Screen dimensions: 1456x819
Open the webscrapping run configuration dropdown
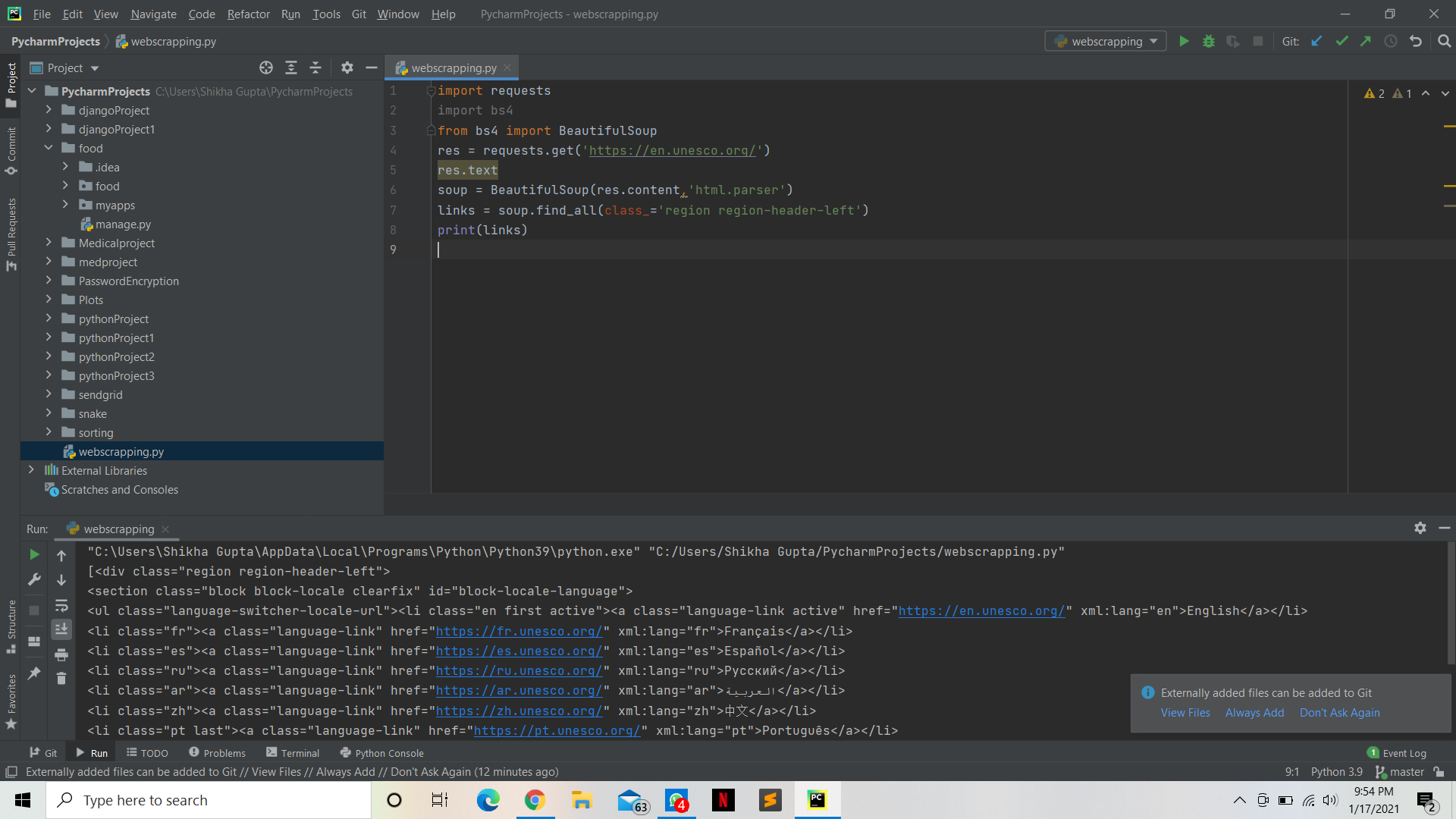pyautogui.click(x=1106, y=42)
